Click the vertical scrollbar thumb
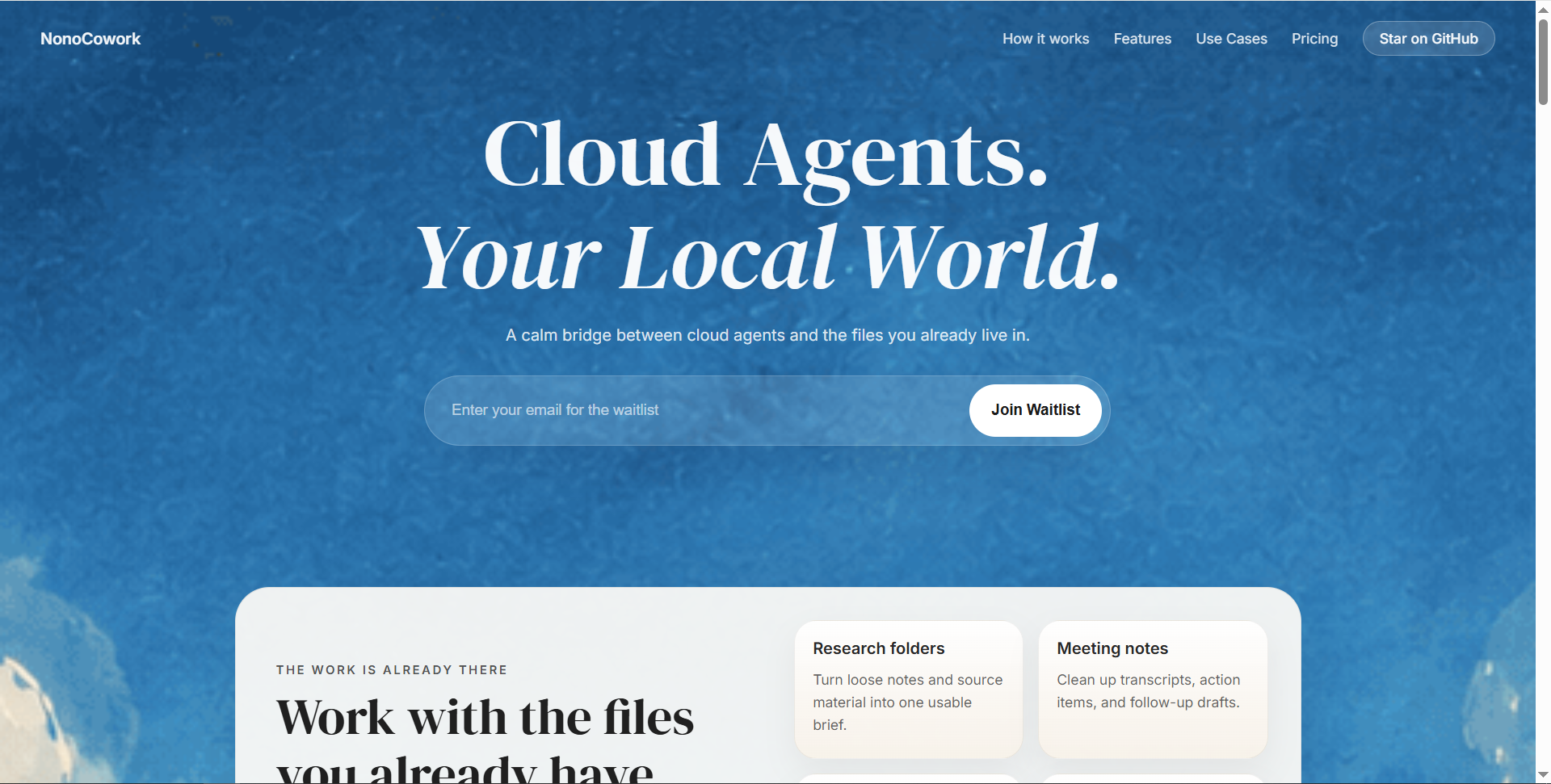 pyautogui.click(x=1543, y=61)
